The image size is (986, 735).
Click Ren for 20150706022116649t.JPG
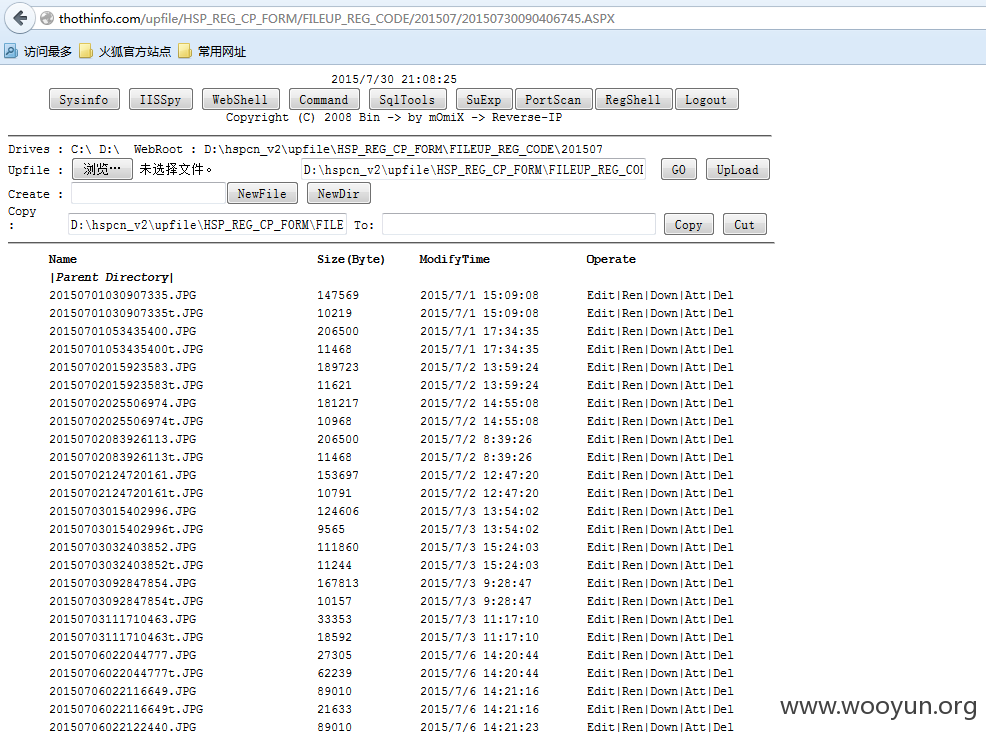(x=633, y=709)
